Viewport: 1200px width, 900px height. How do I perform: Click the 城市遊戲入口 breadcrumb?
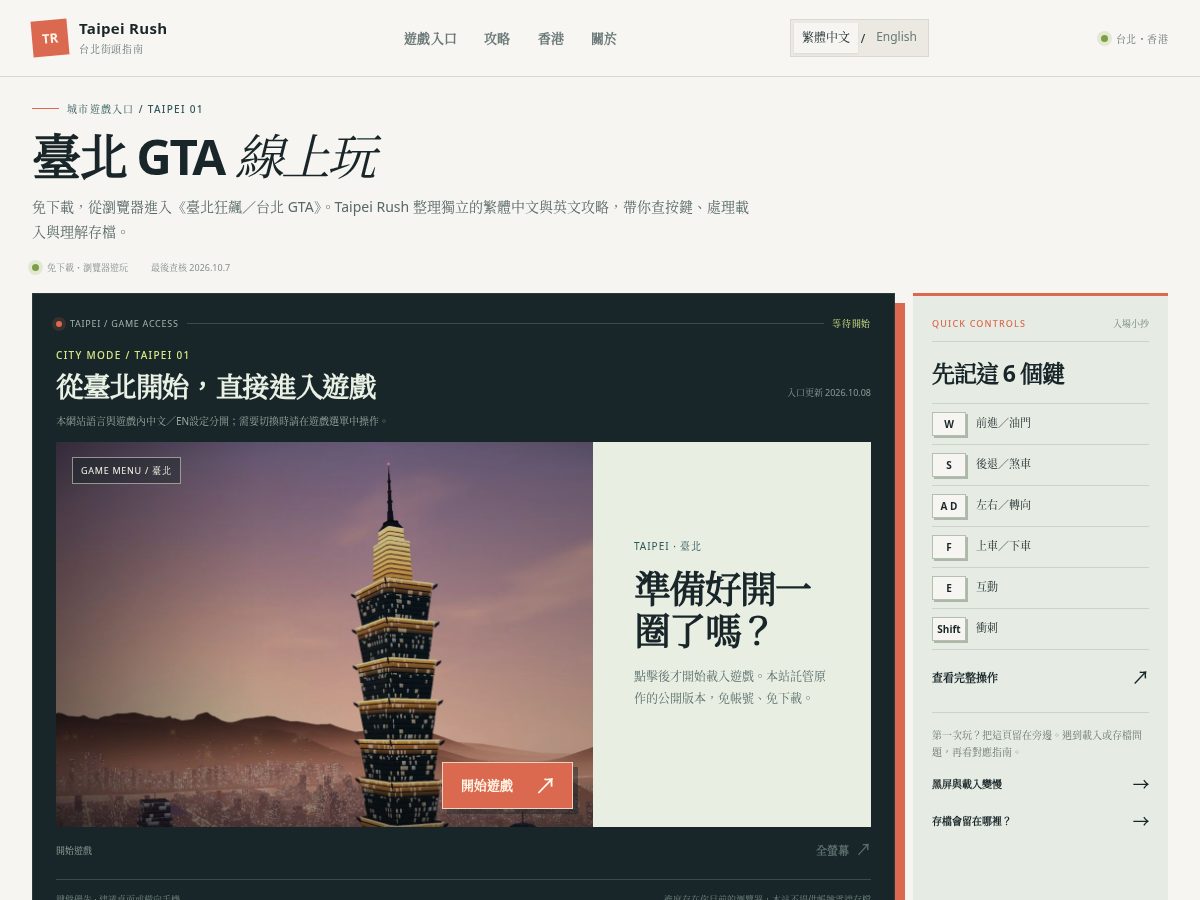100,109
